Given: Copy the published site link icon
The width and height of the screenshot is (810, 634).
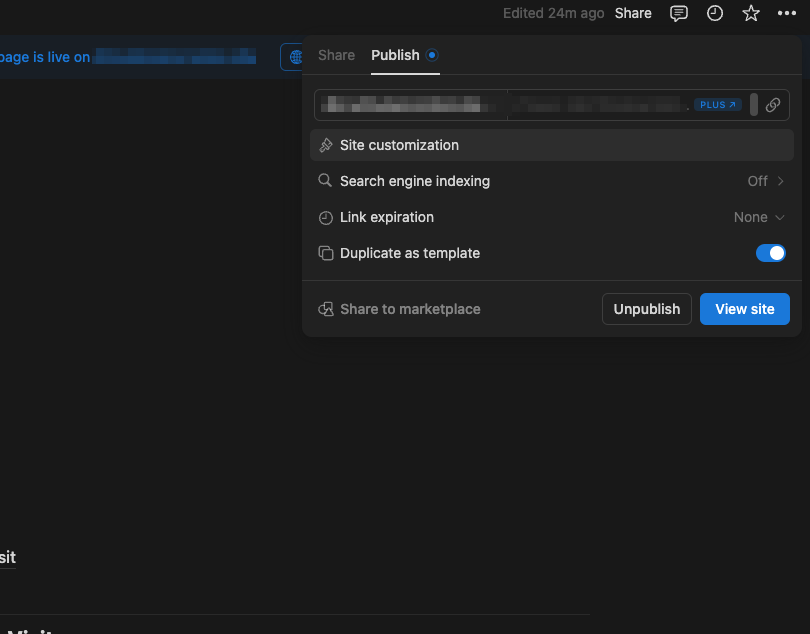Looking at the screenshot, I should coord(773,105).
